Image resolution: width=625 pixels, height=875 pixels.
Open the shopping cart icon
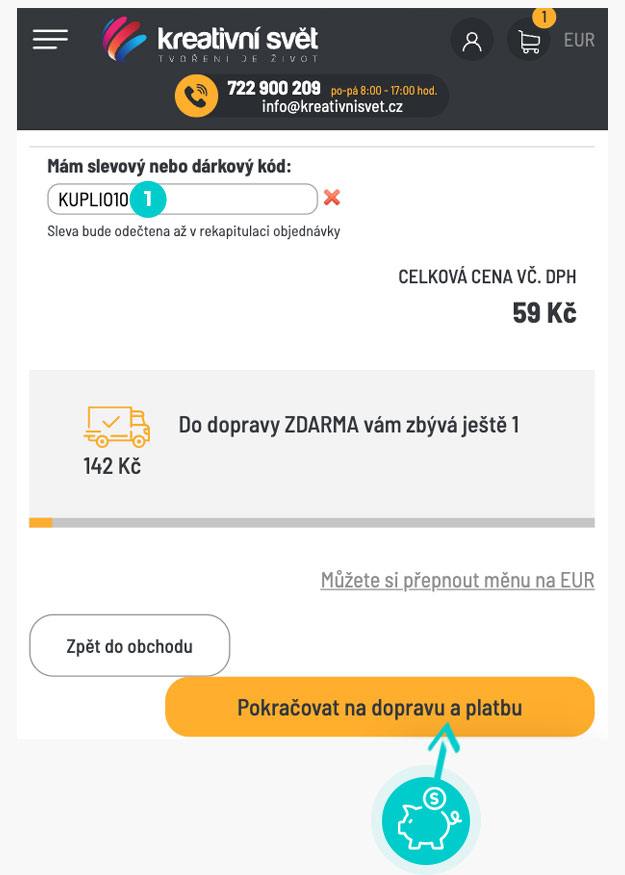[529, 41]
